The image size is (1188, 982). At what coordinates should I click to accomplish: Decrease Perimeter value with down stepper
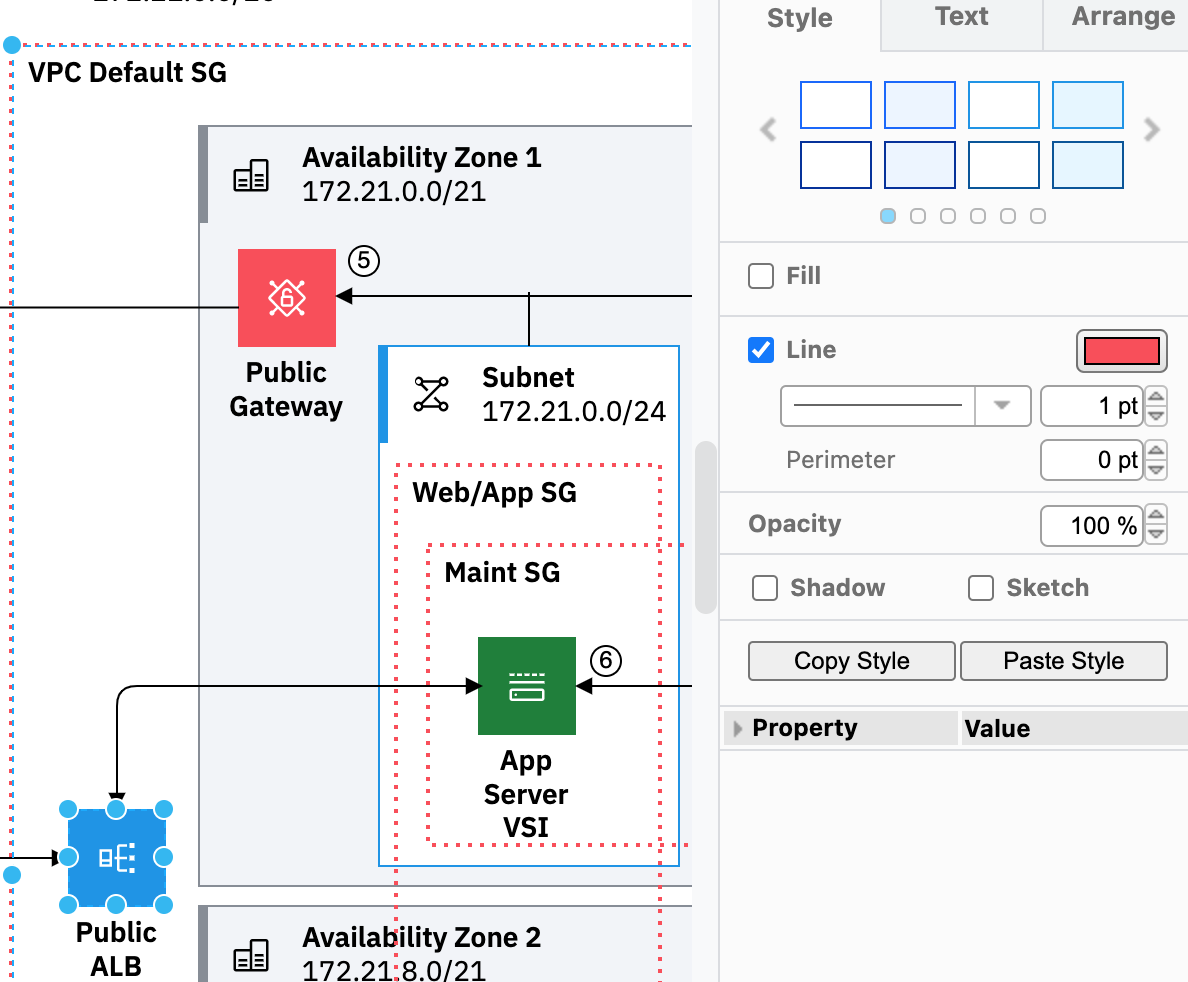[1156, 470]
